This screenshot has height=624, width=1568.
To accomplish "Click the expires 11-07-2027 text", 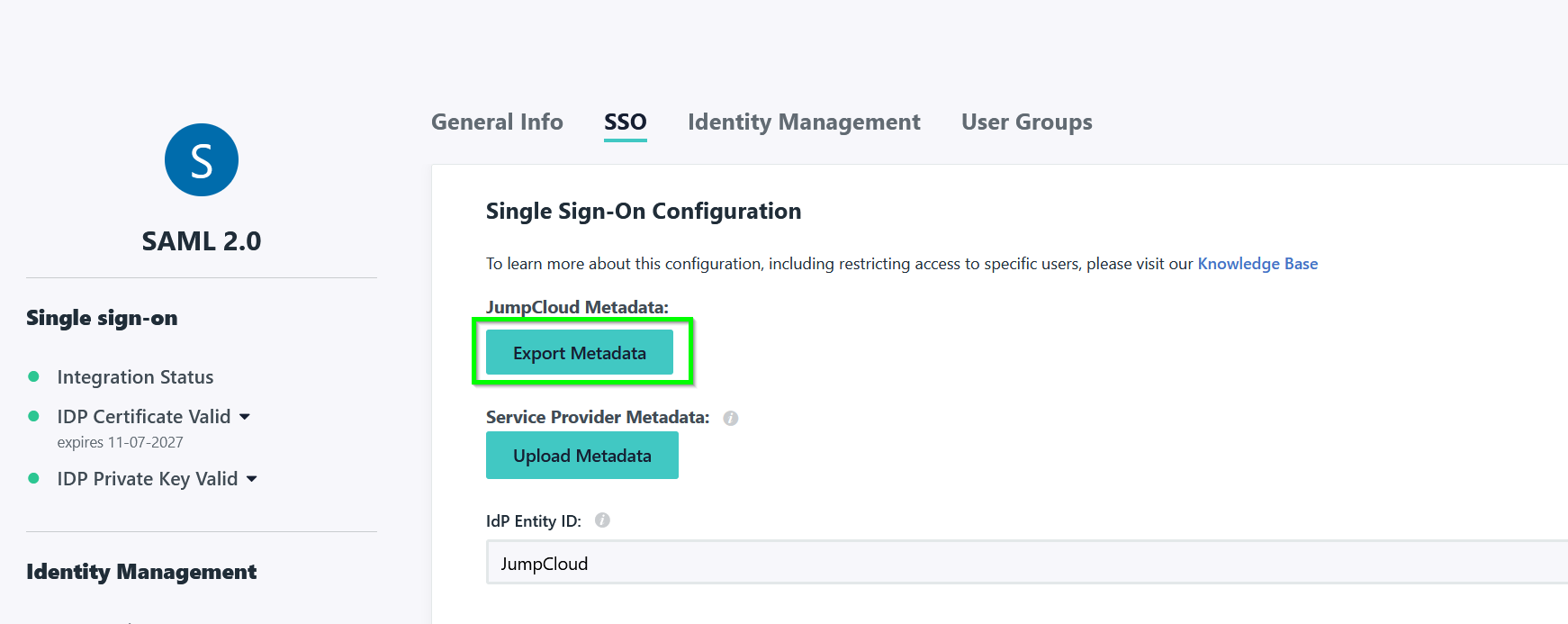I will pos(120,442).
